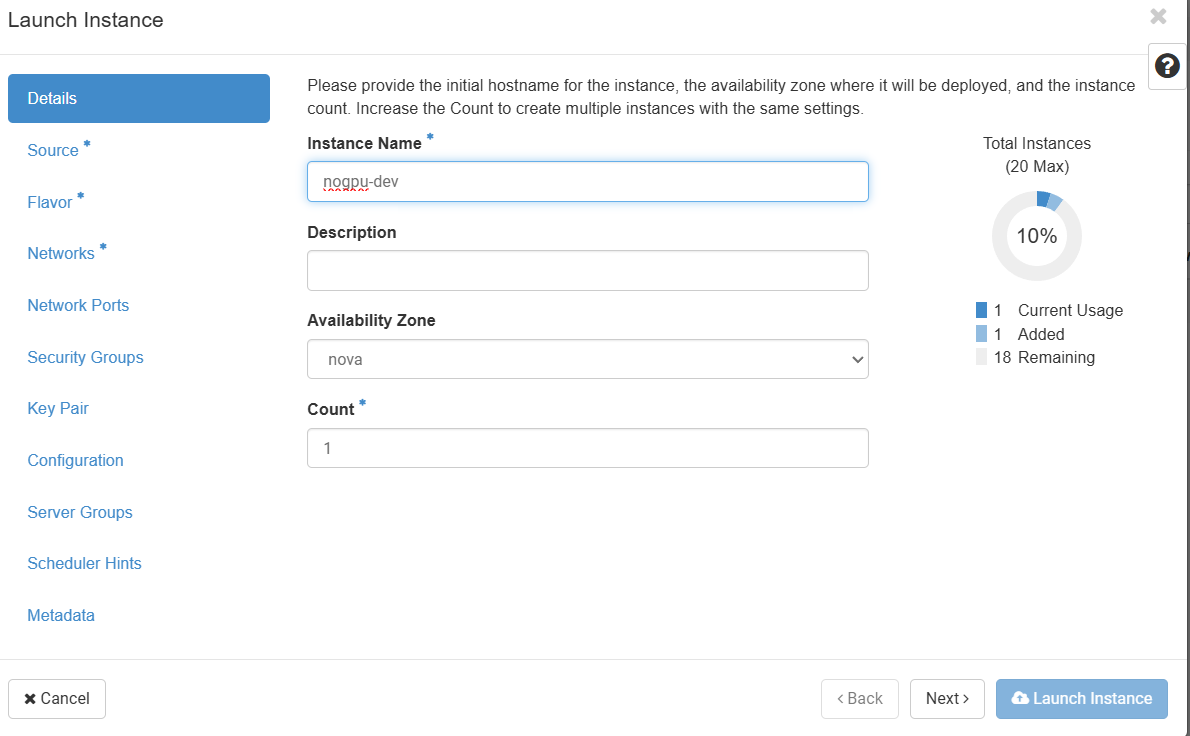The image size is (1190, 736).
Task: Open the Configuration step
Action: coord(75,461)
